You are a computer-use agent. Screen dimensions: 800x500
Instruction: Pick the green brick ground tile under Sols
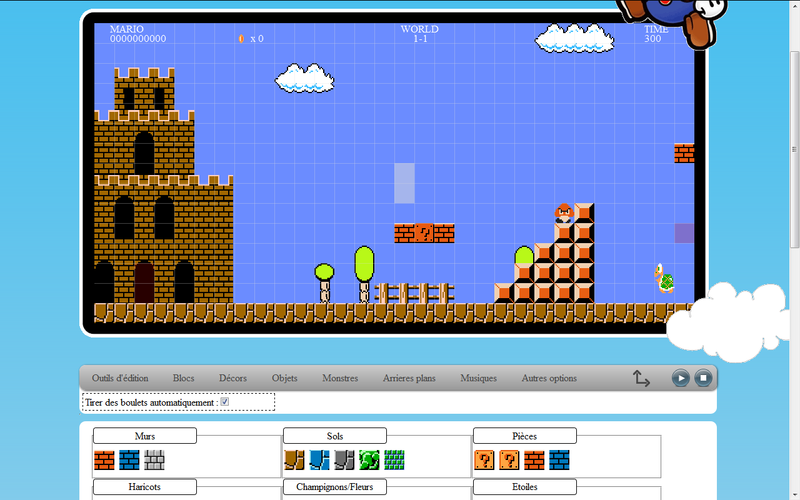[394, 460]
